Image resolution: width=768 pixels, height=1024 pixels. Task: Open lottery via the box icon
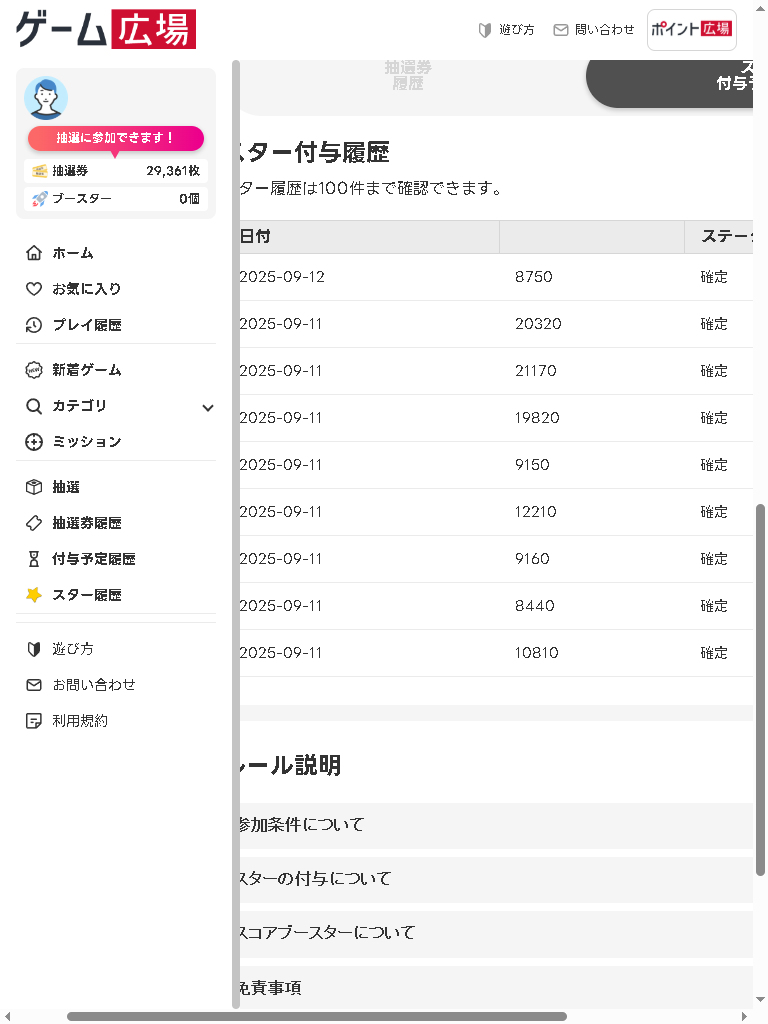pyautogui.click(x=34, y=487)
